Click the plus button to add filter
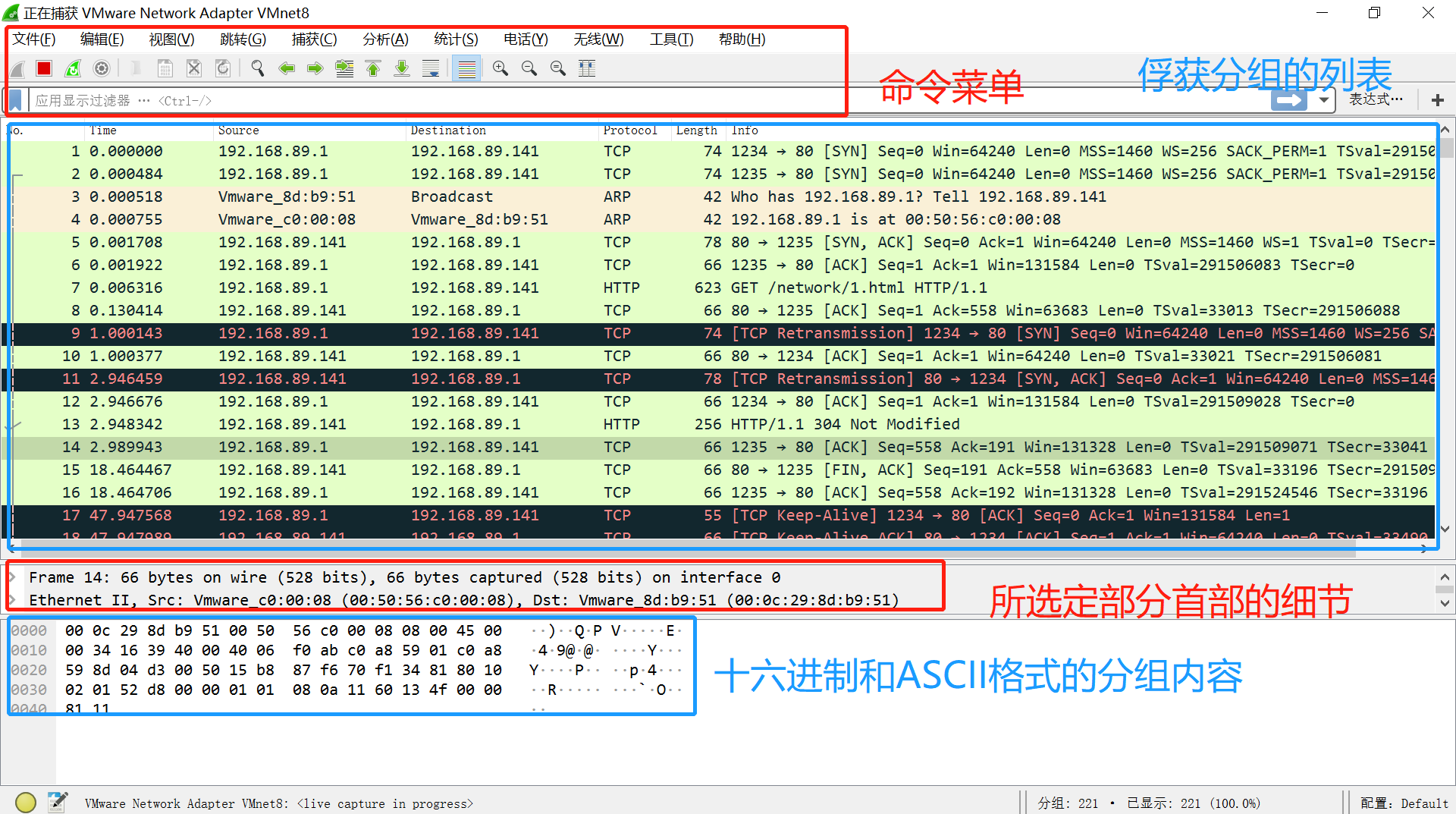 click(1437, 100)
